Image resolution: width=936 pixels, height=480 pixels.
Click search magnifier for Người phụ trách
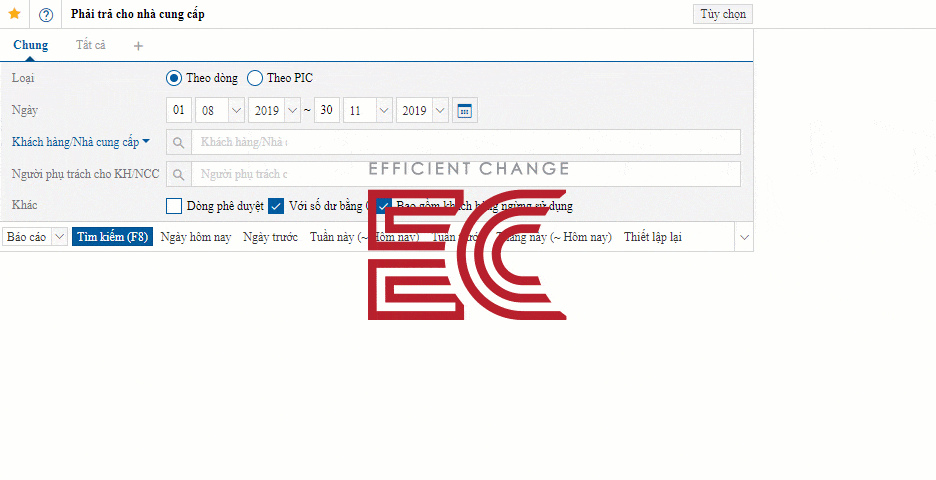178,174
